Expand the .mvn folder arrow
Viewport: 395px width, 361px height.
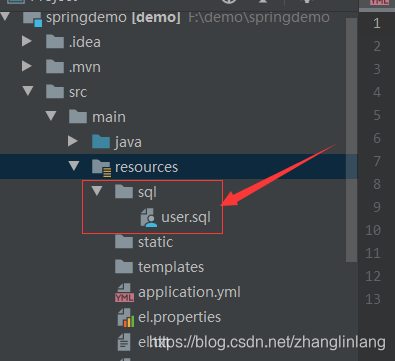pos(27,66)
